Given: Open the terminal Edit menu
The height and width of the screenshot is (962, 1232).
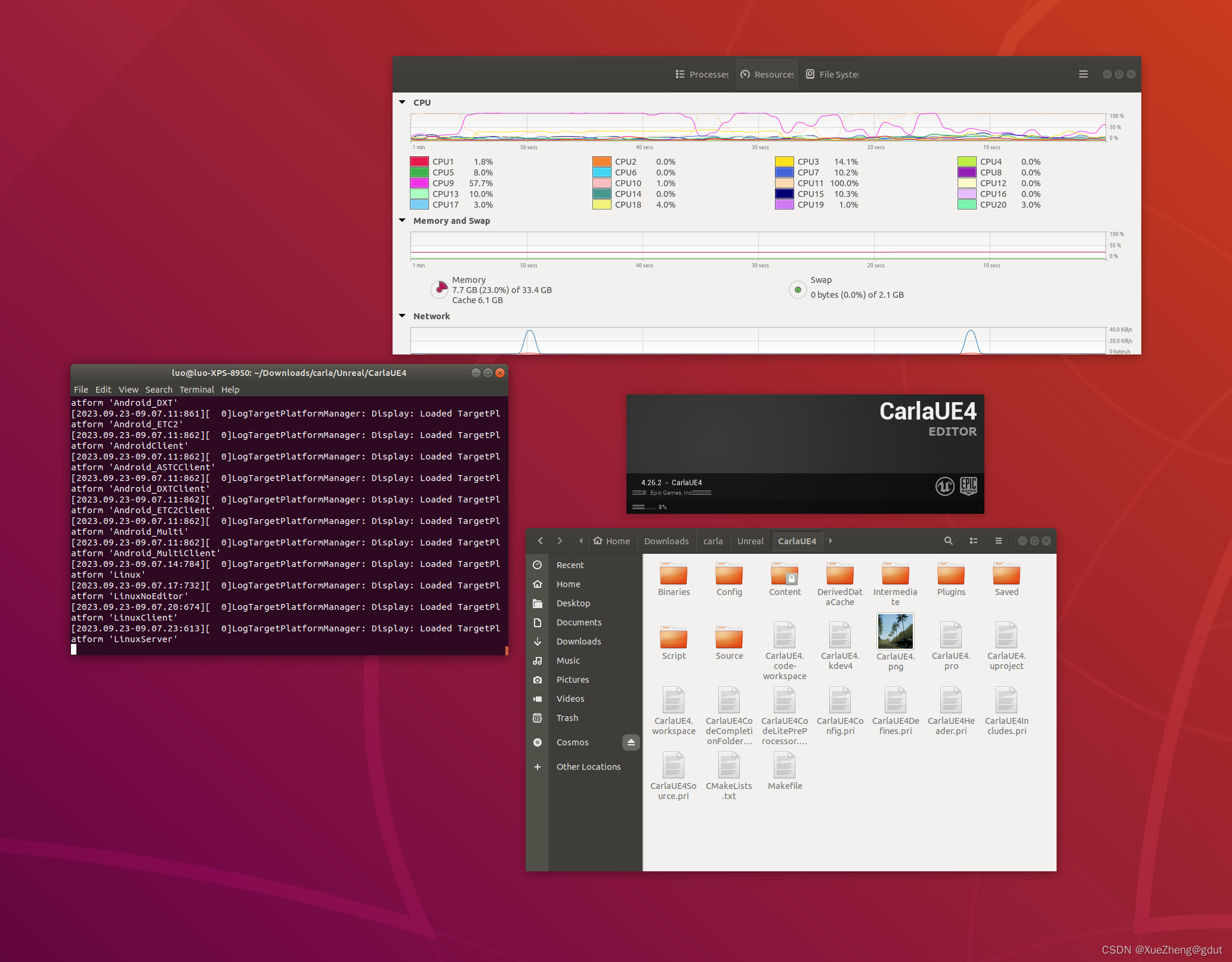Looking at the screenshot, I should [103, 389].
